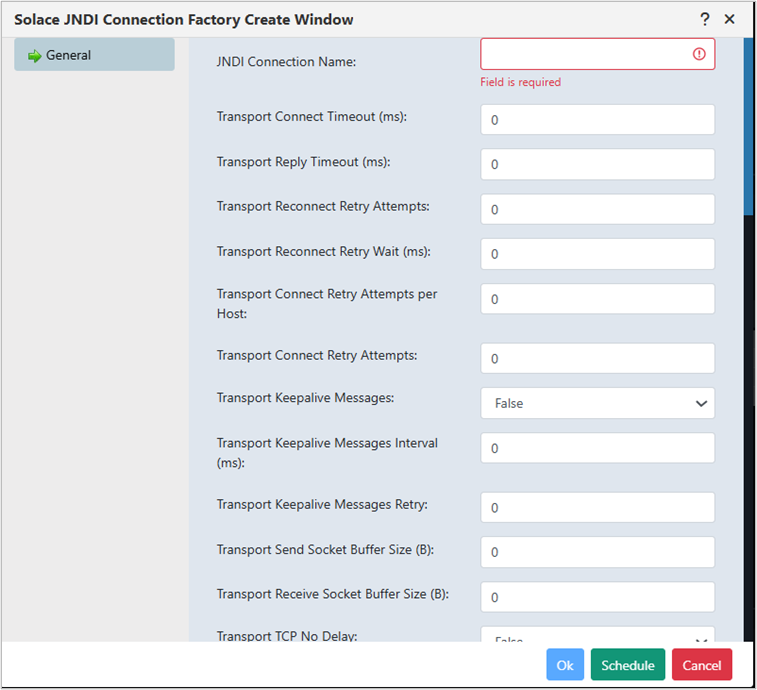Select the General tab in sidebar
This screenshot has width=757, height=690.
tap(94, 55)
